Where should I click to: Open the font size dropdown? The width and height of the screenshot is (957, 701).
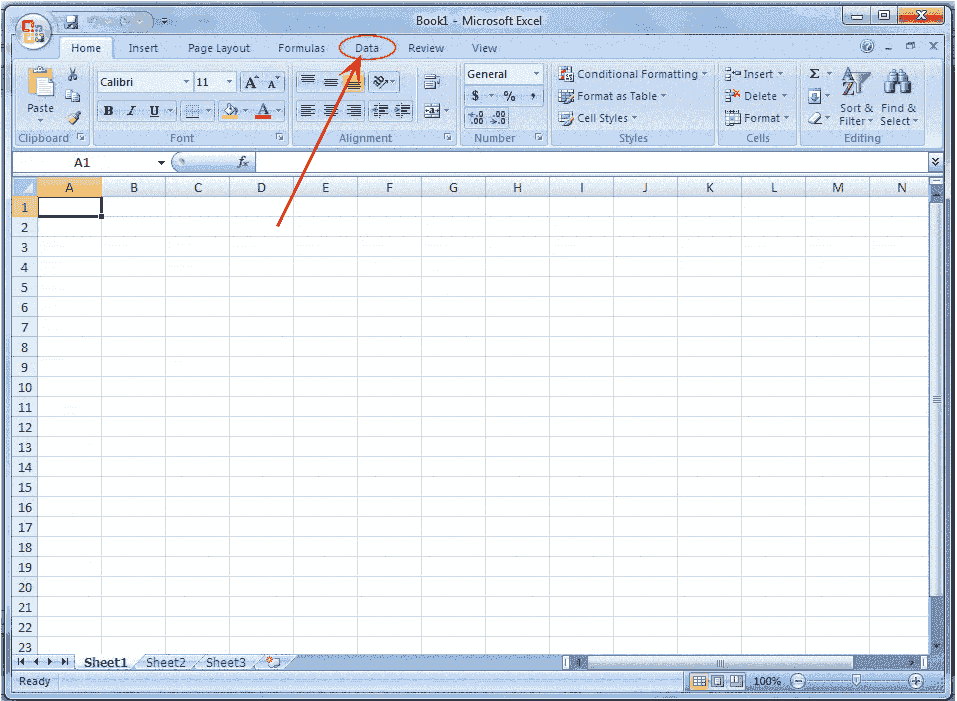tap(227, 81)
